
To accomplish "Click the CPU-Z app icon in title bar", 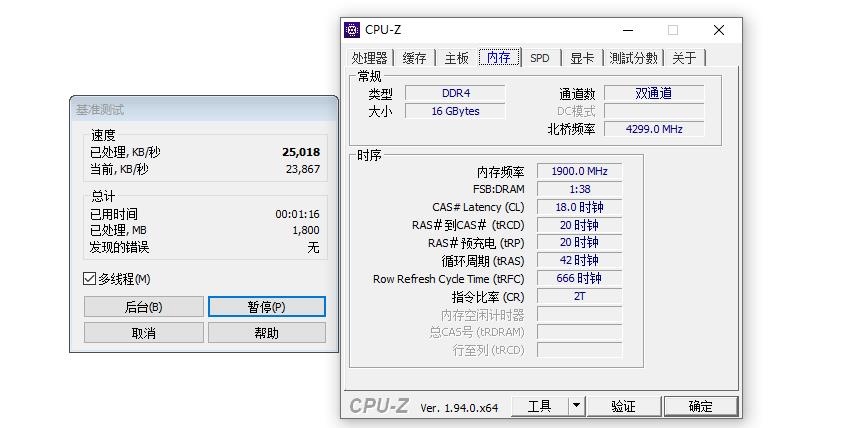I will point(352,30).
